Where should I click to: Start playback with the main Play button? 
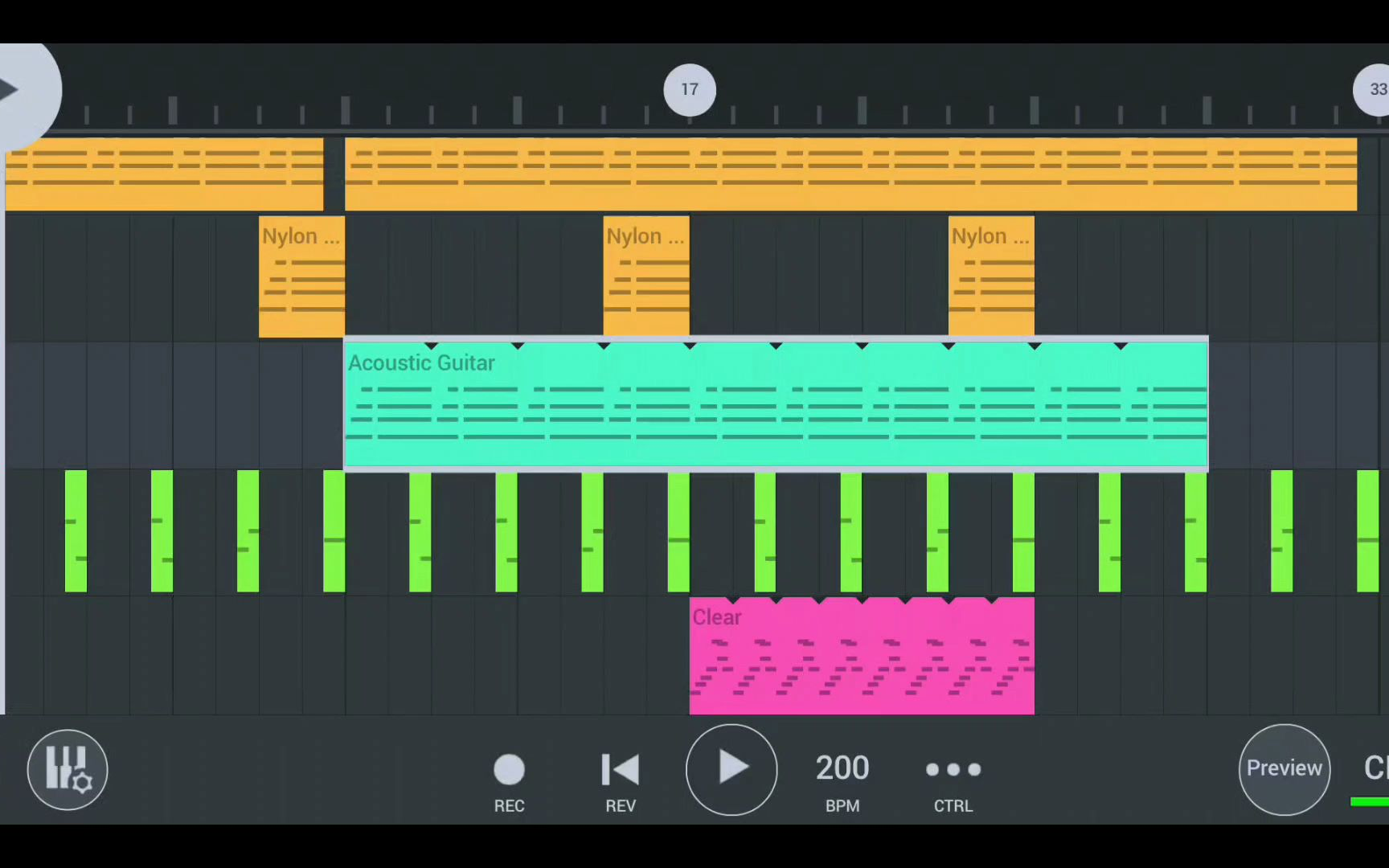click(x=731, y=769)
